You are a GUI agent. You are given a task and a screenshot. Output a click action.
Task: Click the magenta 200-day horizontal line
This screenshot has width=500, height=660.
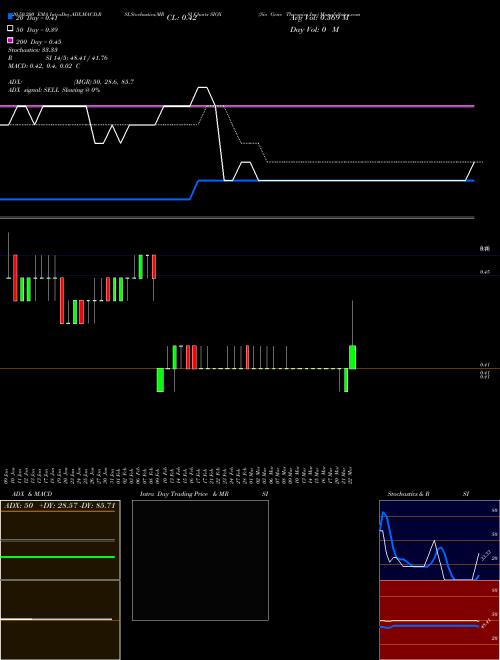click(x=237, y=106)
